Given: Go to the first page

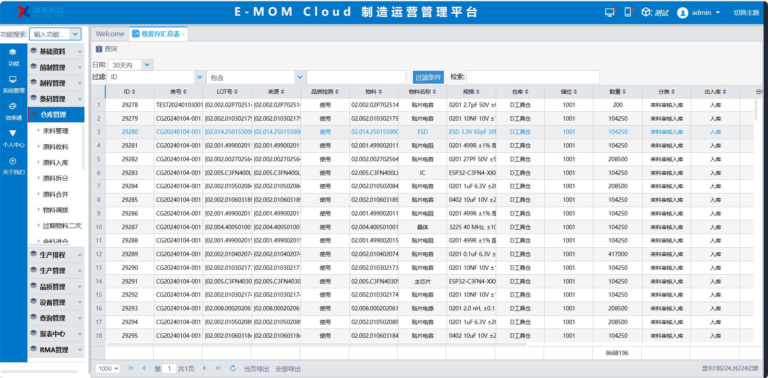Looking at the screenshot, I should [x=130, y=368].
